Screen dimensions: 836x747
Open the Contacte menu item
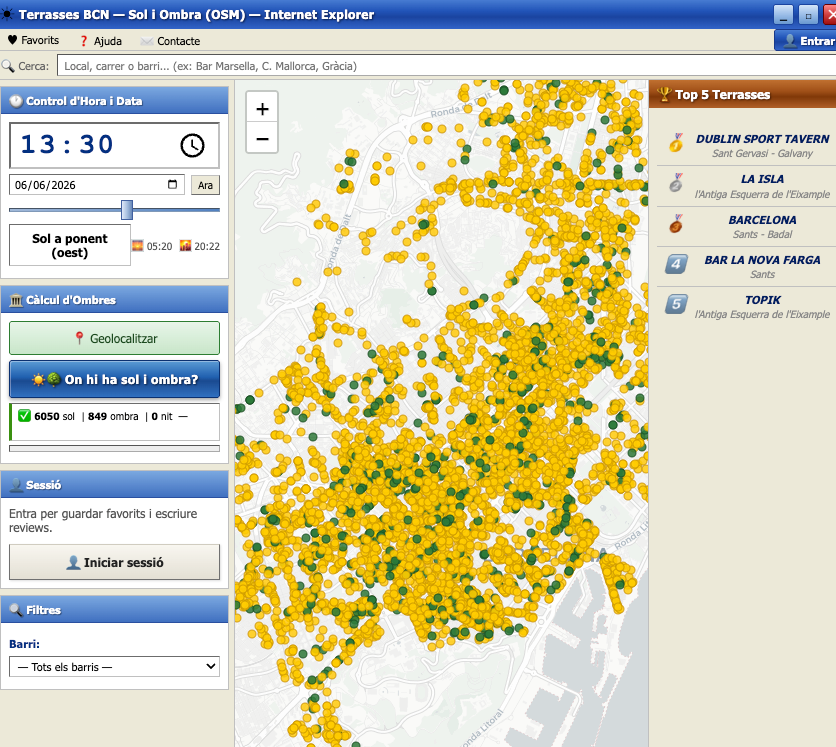(170, 41)
